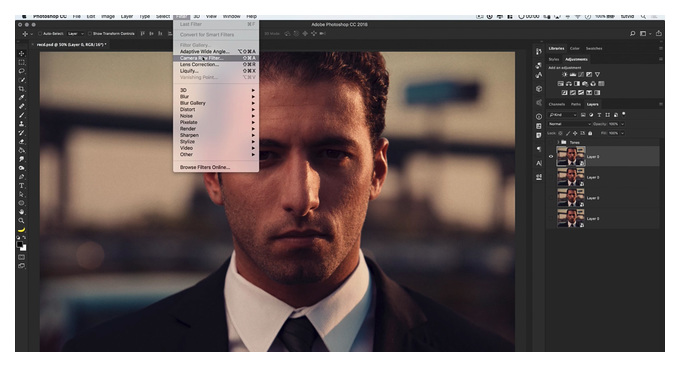The height and width of the screenshot is (367, 680).
Task: Toggle lock all padlock icon
Action: pyautogui.click(x=590, y=133)
